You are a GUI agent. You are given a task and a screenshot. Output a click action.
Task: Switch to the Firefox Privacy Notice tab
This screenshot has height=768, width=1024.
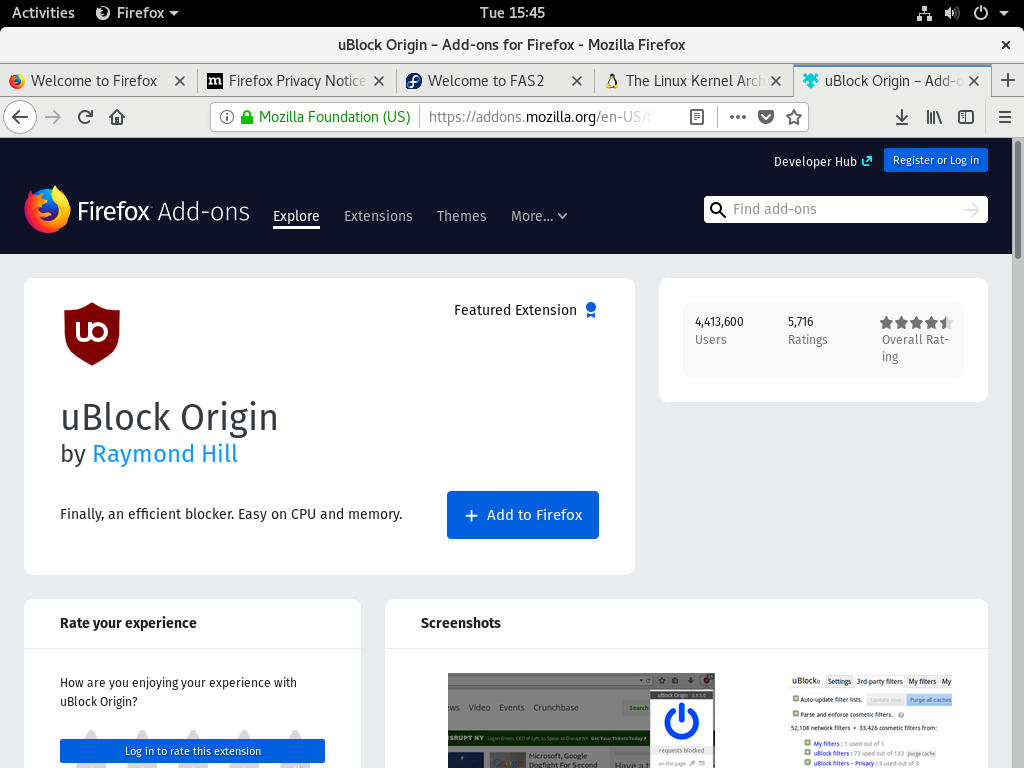pyautogui.click(x=297, y=81)
